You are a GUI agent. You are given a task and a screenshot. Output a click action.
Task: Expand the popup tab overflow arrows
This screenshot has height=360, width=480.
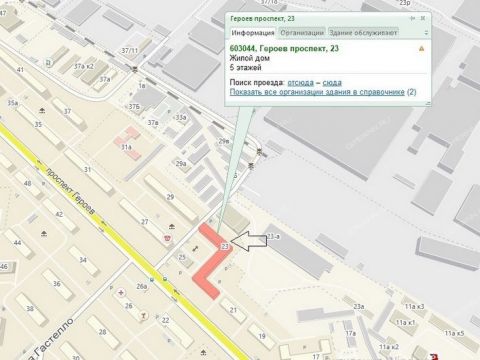click(426, 33)
